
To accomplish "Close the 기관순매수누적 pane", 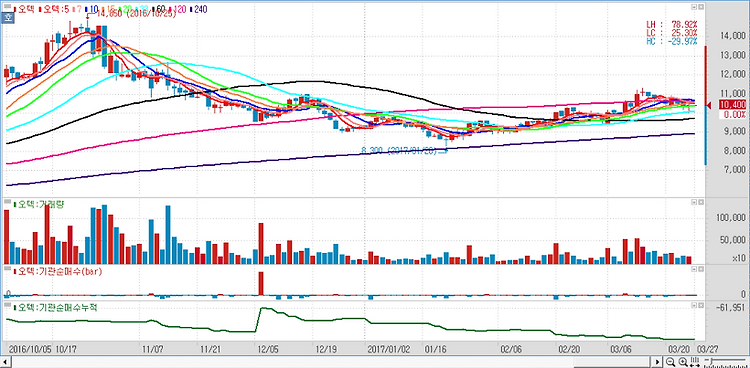I will (701, 305).
